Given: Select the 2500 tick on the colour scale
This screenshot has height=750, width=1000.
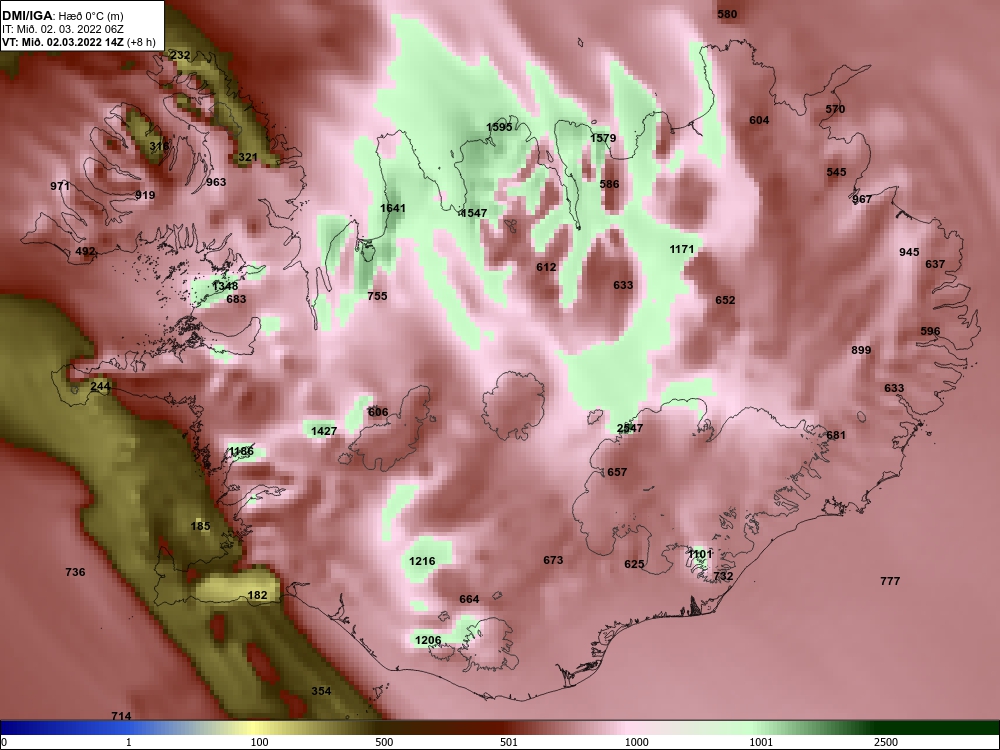Looking at the screenshot, I should 886,742.
